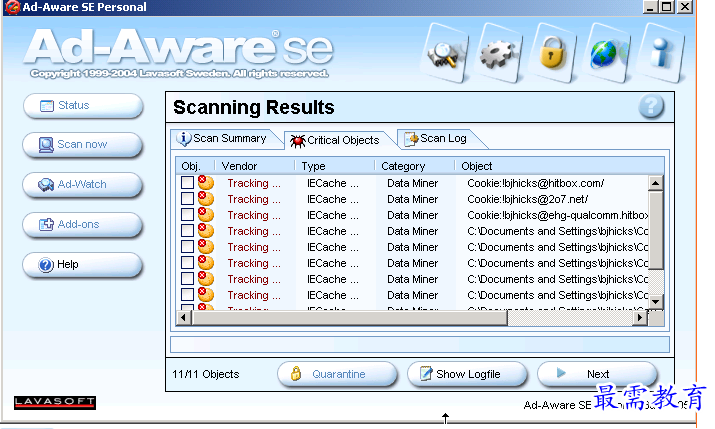Open the Status page
The height and width of the screenshot is (429, 715).
click(83, 105)
